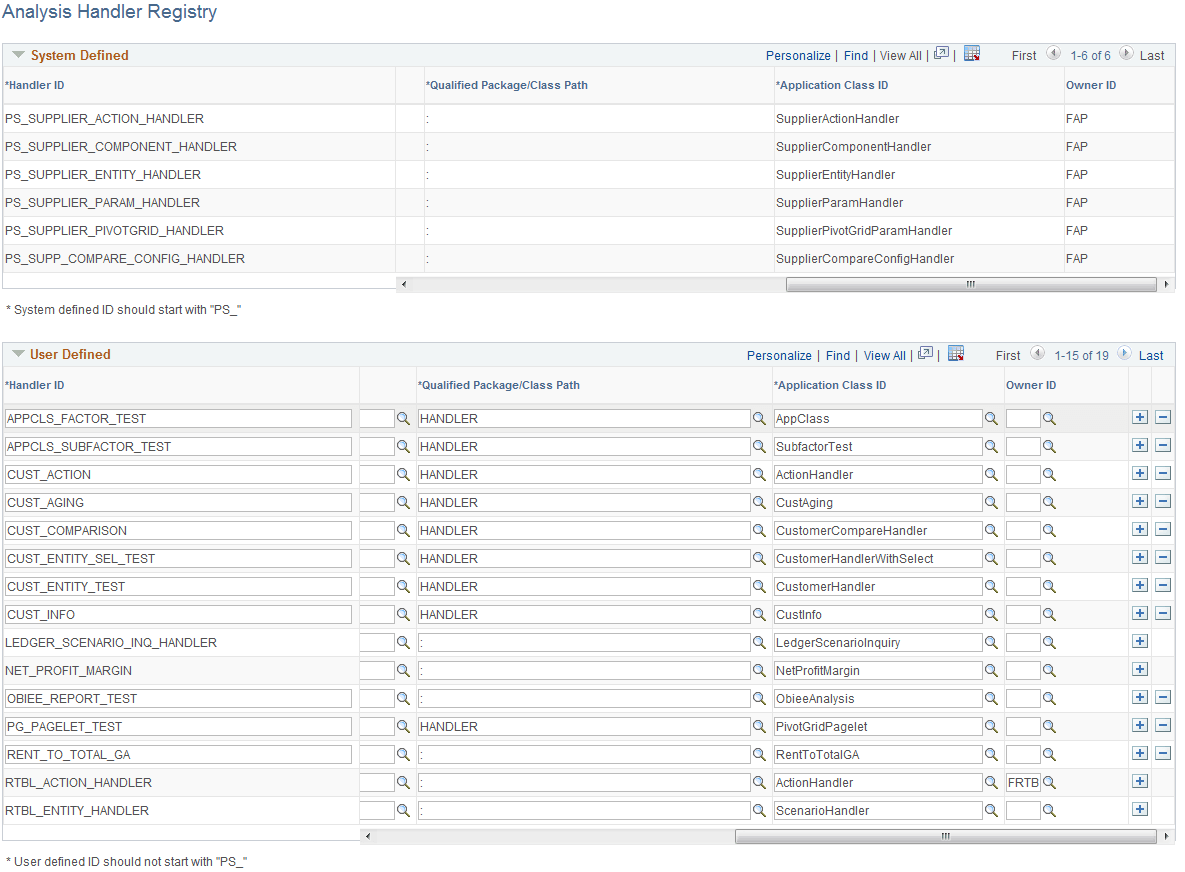Open lookup for OBIEE_REPORT_TEST class path
The image size is (1185, 872).
coord(759,698)
